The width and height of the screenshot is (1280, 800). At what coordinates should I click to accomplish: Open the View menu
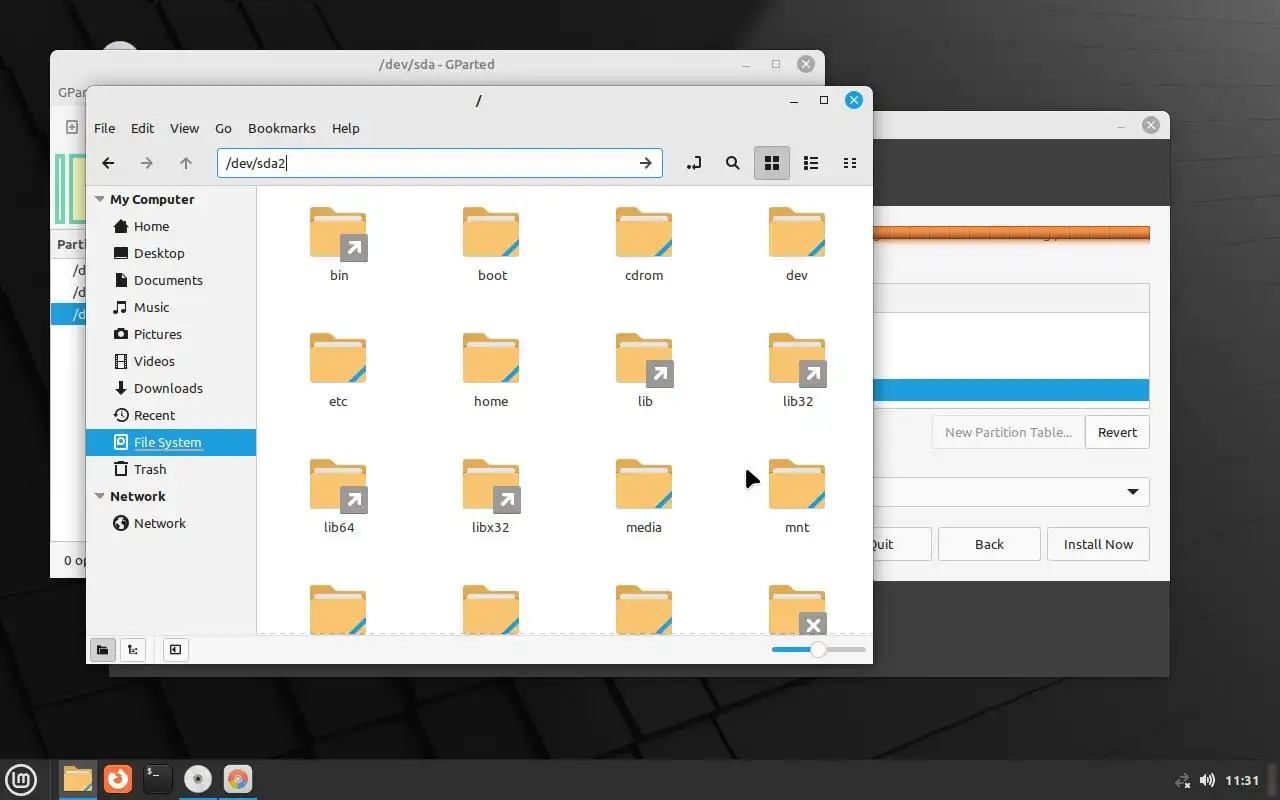[184, 128]
